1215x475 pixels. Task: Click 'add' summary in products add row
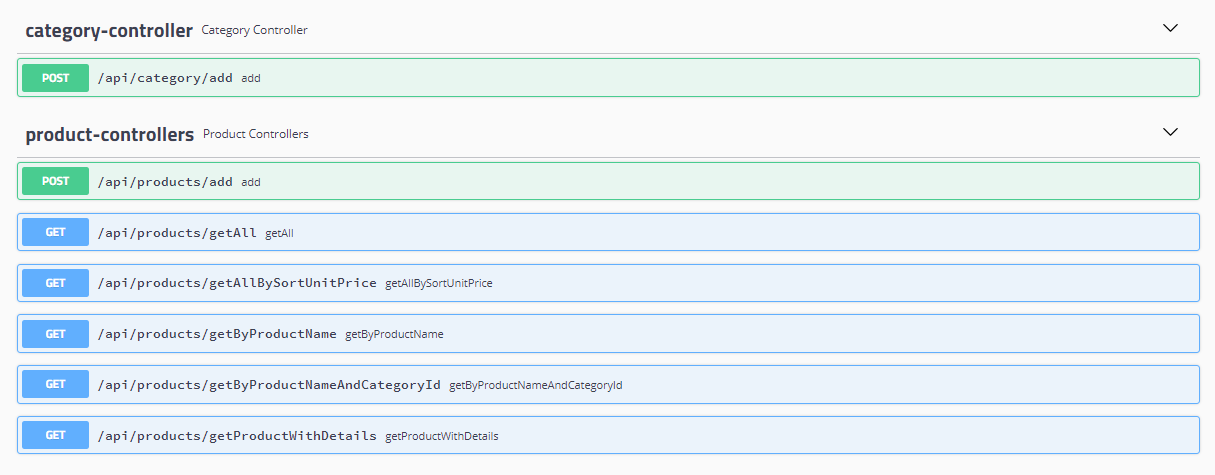(251, 182)
